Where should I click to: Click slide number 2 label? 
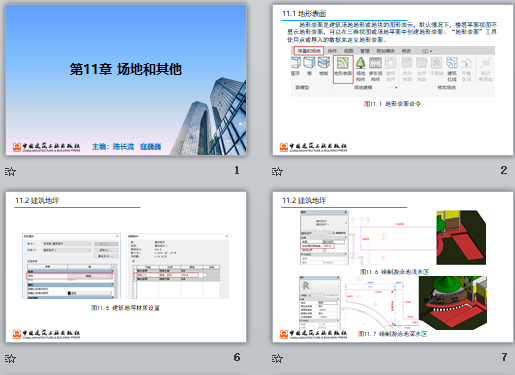504,170
